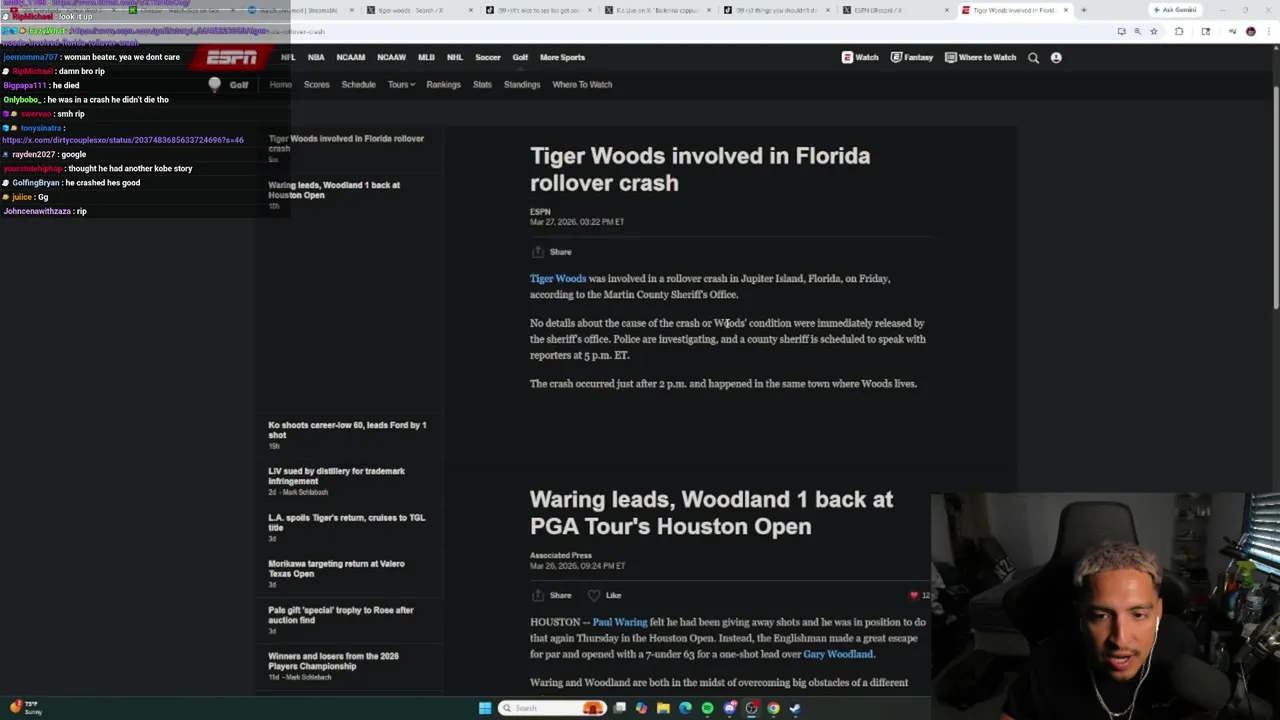Viewport: 1280px width, 720px height.
Task: Click the Home tab in the Golf menu
Action: click(280, 84)
